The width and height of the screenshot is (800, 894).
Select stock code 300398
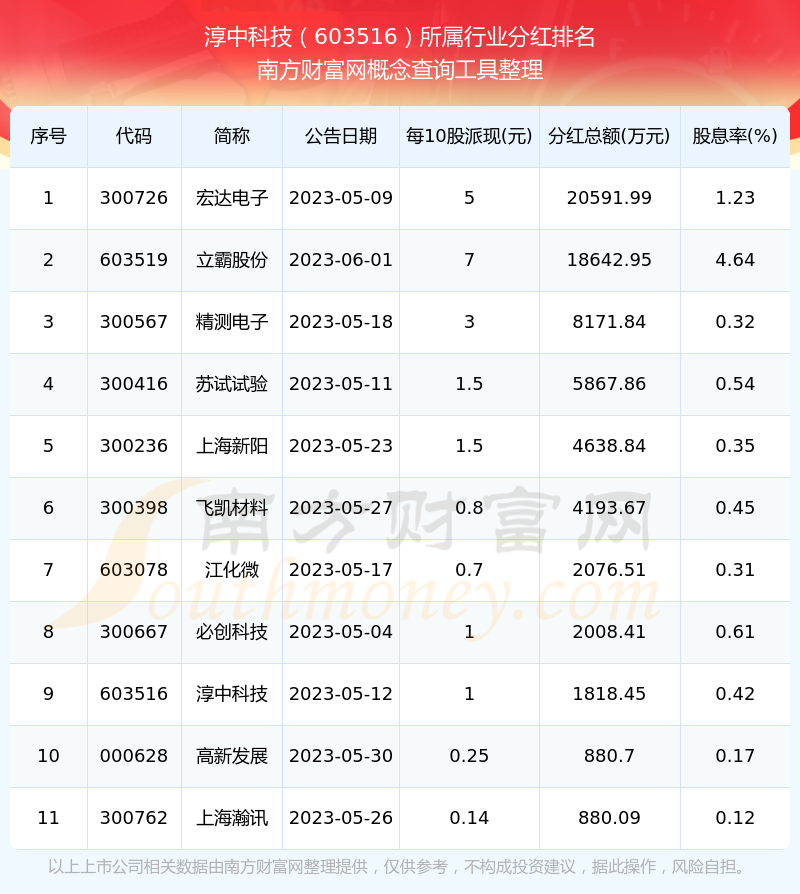pyautogui.click(x=134, y=508)
